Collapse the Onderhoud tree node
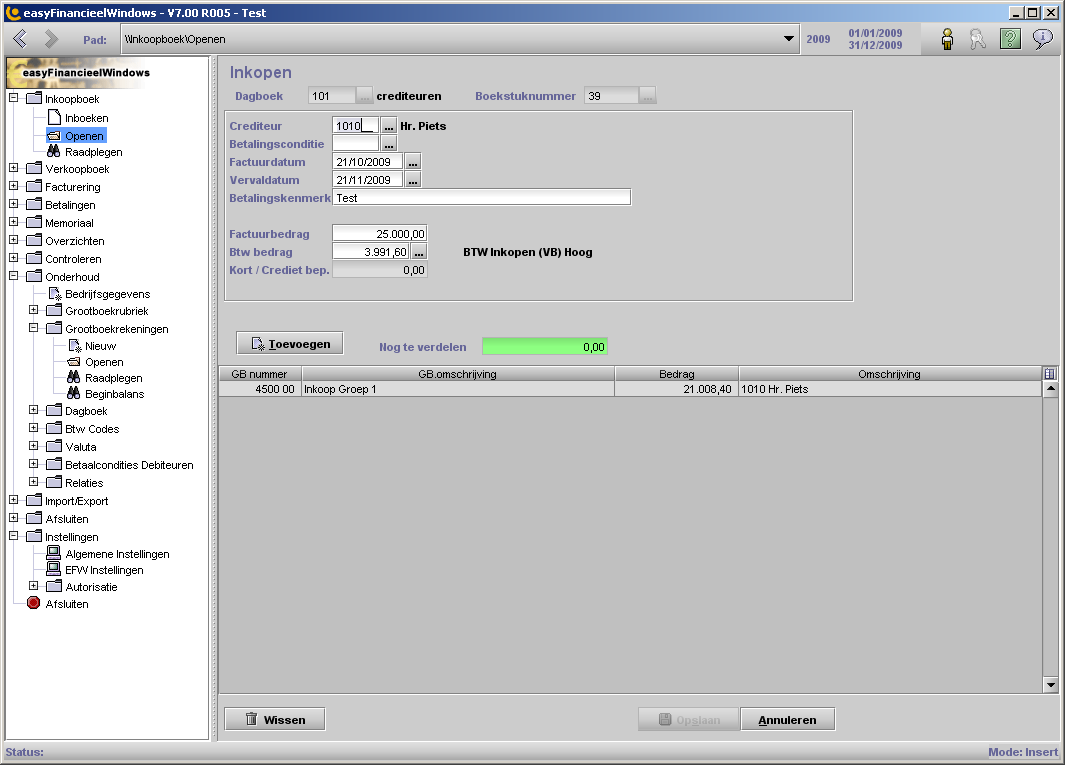Screen dimensions: 1065x765 tap(14, 276)
